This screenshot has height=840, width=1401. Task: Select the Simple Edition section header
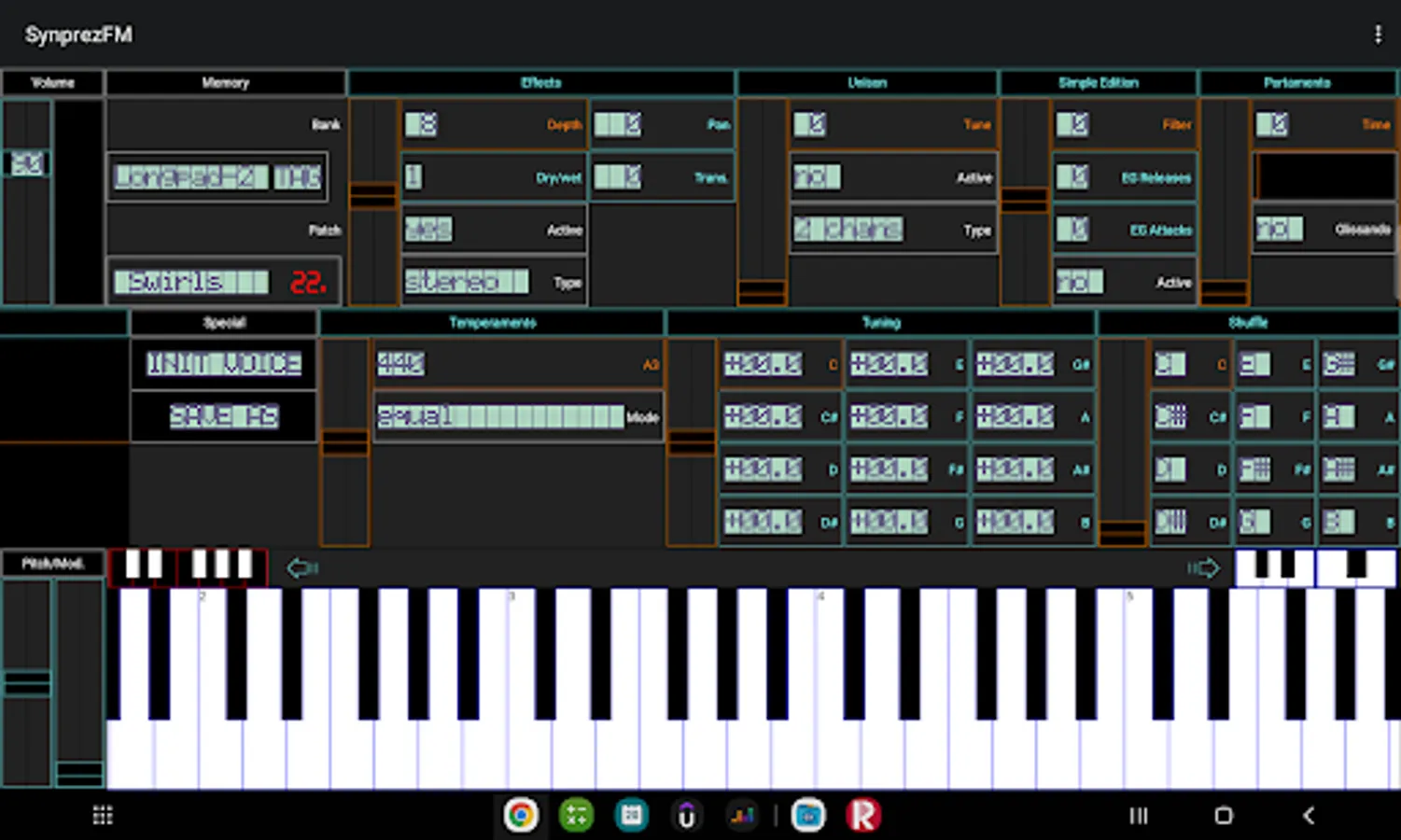point(1098,83)
